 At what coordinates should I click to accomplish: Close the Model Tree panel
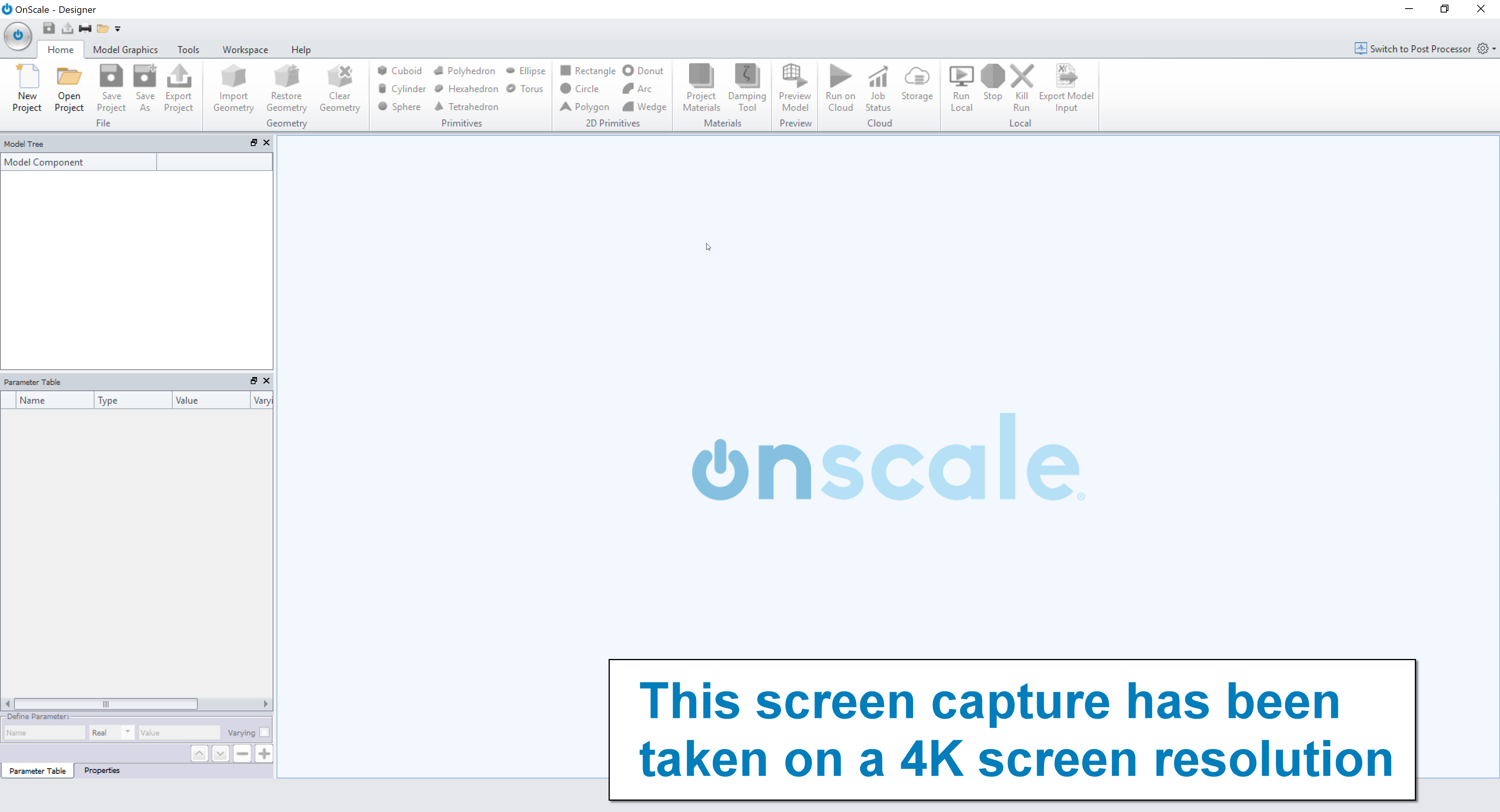pyautogui.click(x=267, y=142)
